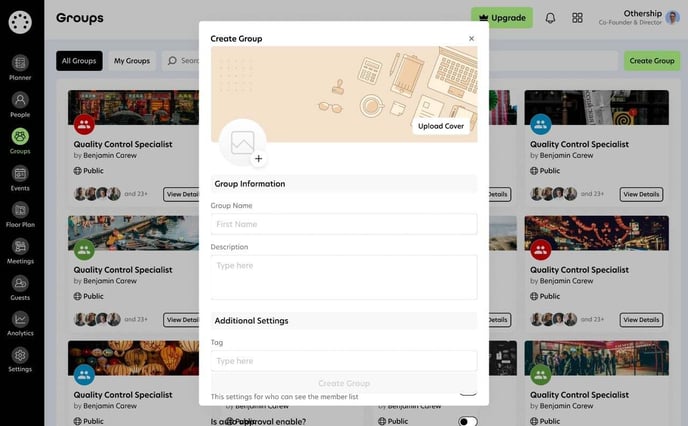
Task: Open notifications bell icon
Action: click(550, 18)
